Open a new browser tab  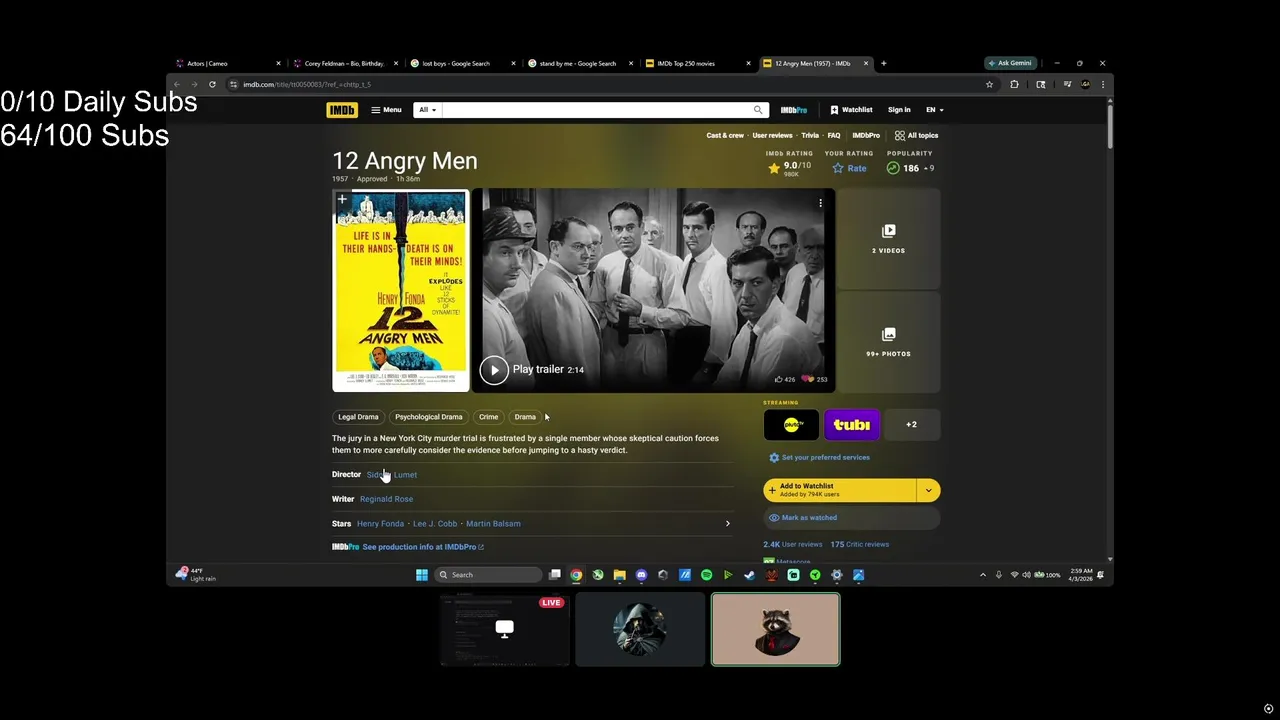pyautogui.click(x=883, y=63)
